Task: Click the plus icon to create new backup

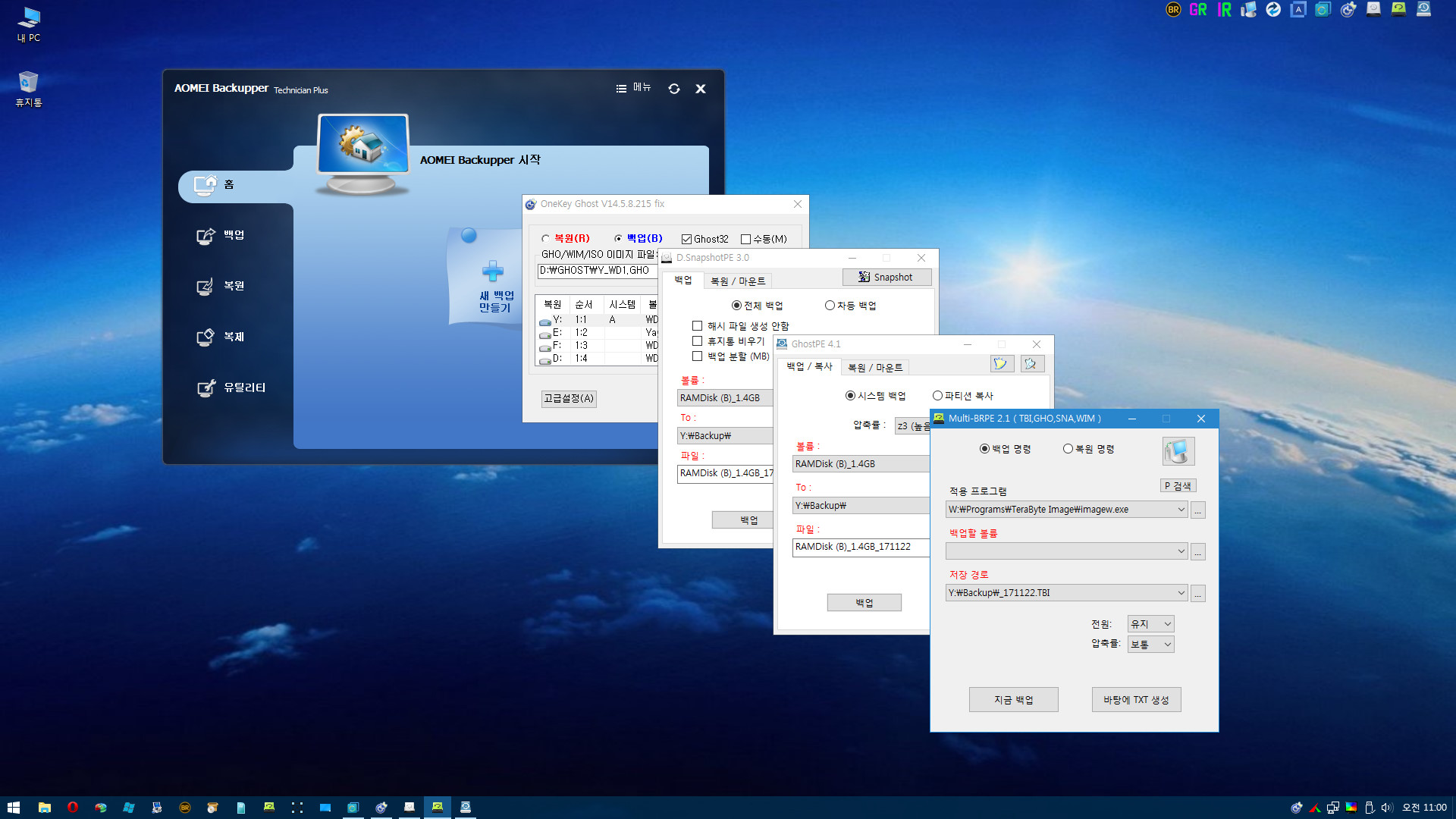Action: (493, 271)
